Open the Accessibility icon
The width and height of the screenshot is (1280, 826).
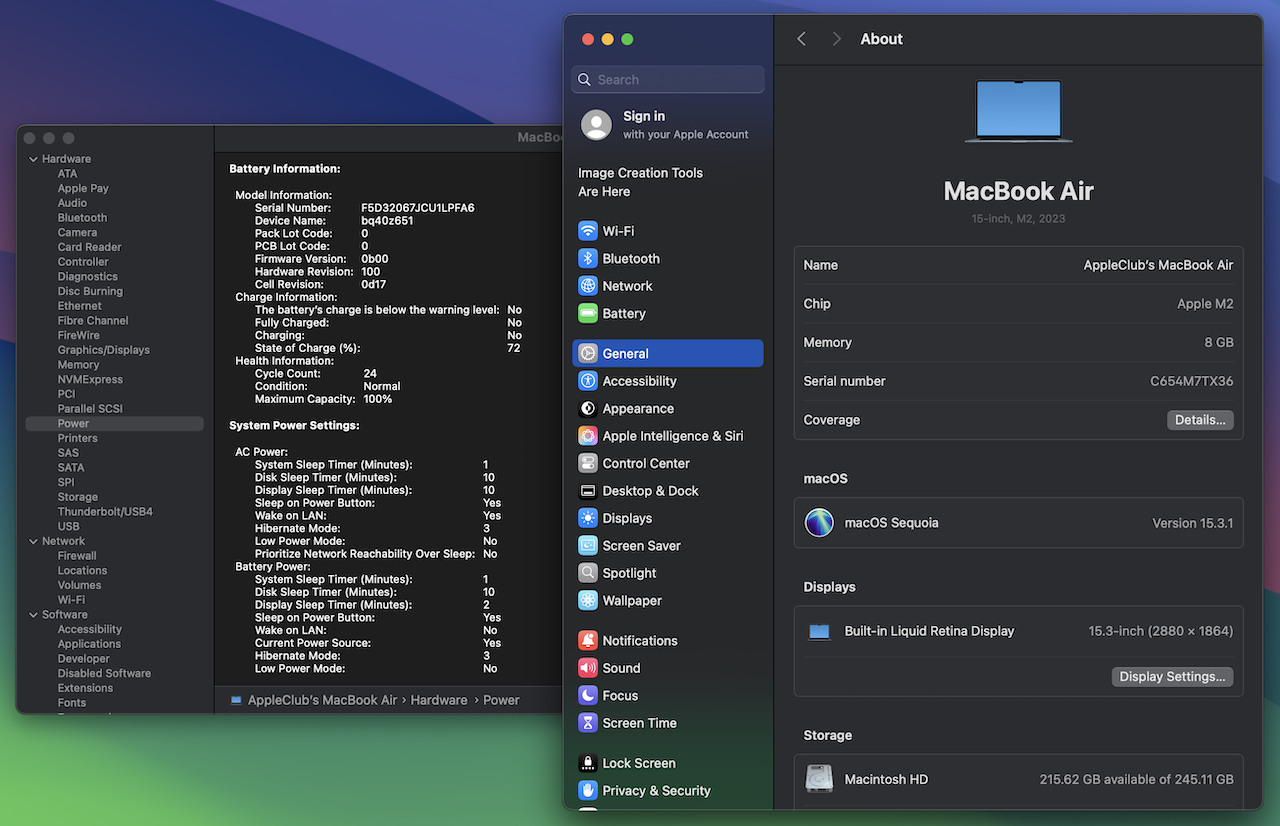(588, 381)
